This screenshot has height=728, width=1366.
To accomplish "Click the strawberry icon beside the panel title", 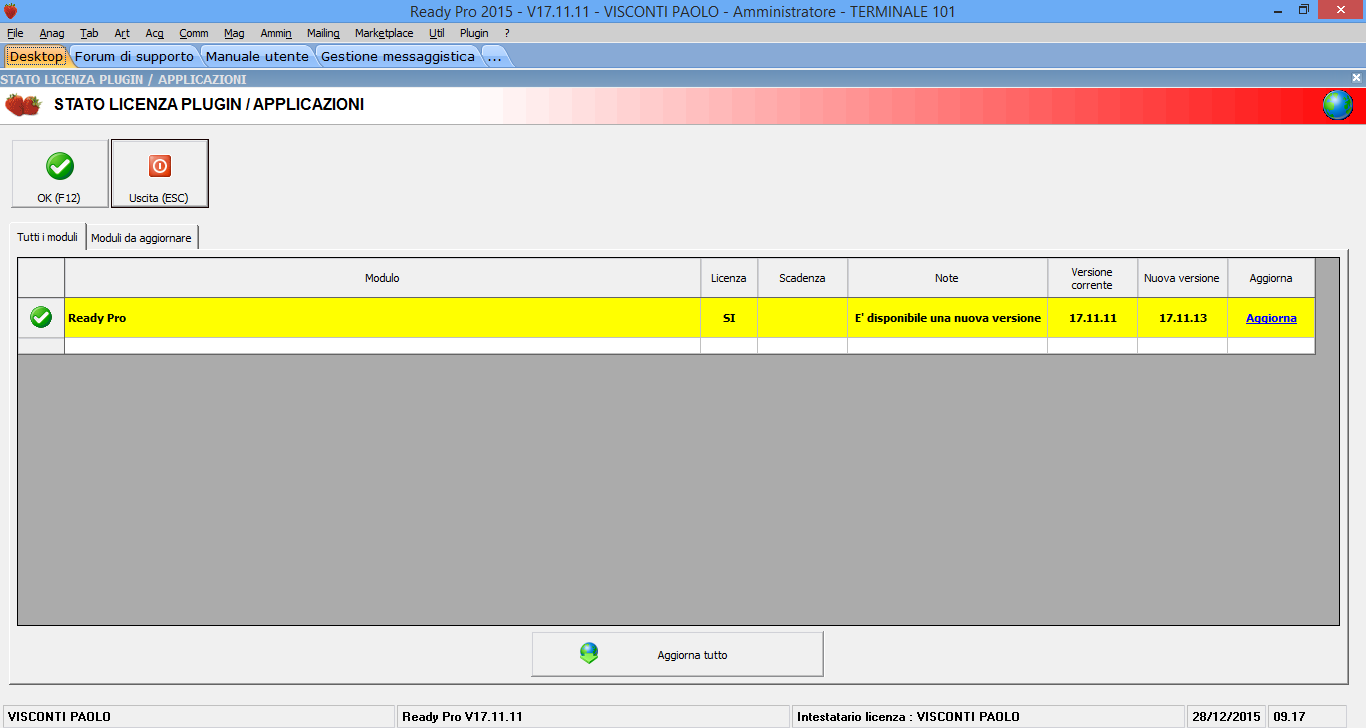I will (x=23, y=104).
